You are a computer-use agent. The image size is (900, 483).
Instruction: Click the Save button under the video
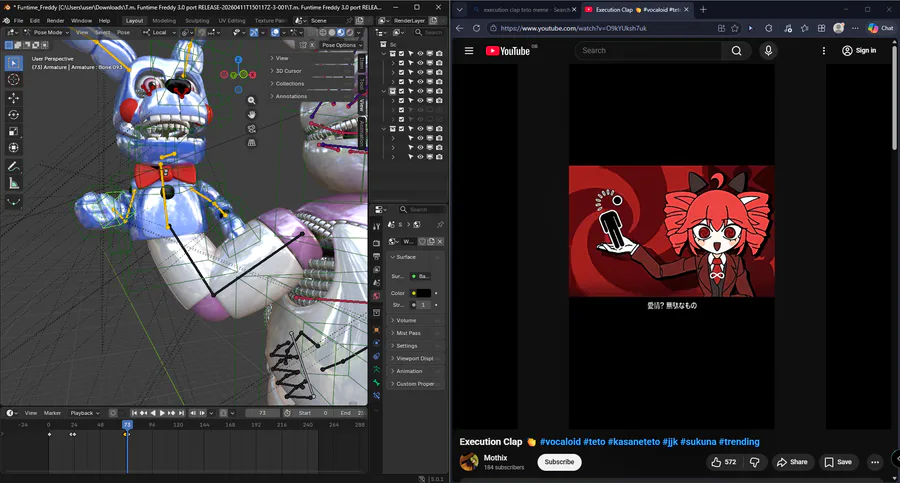[839, 462]
